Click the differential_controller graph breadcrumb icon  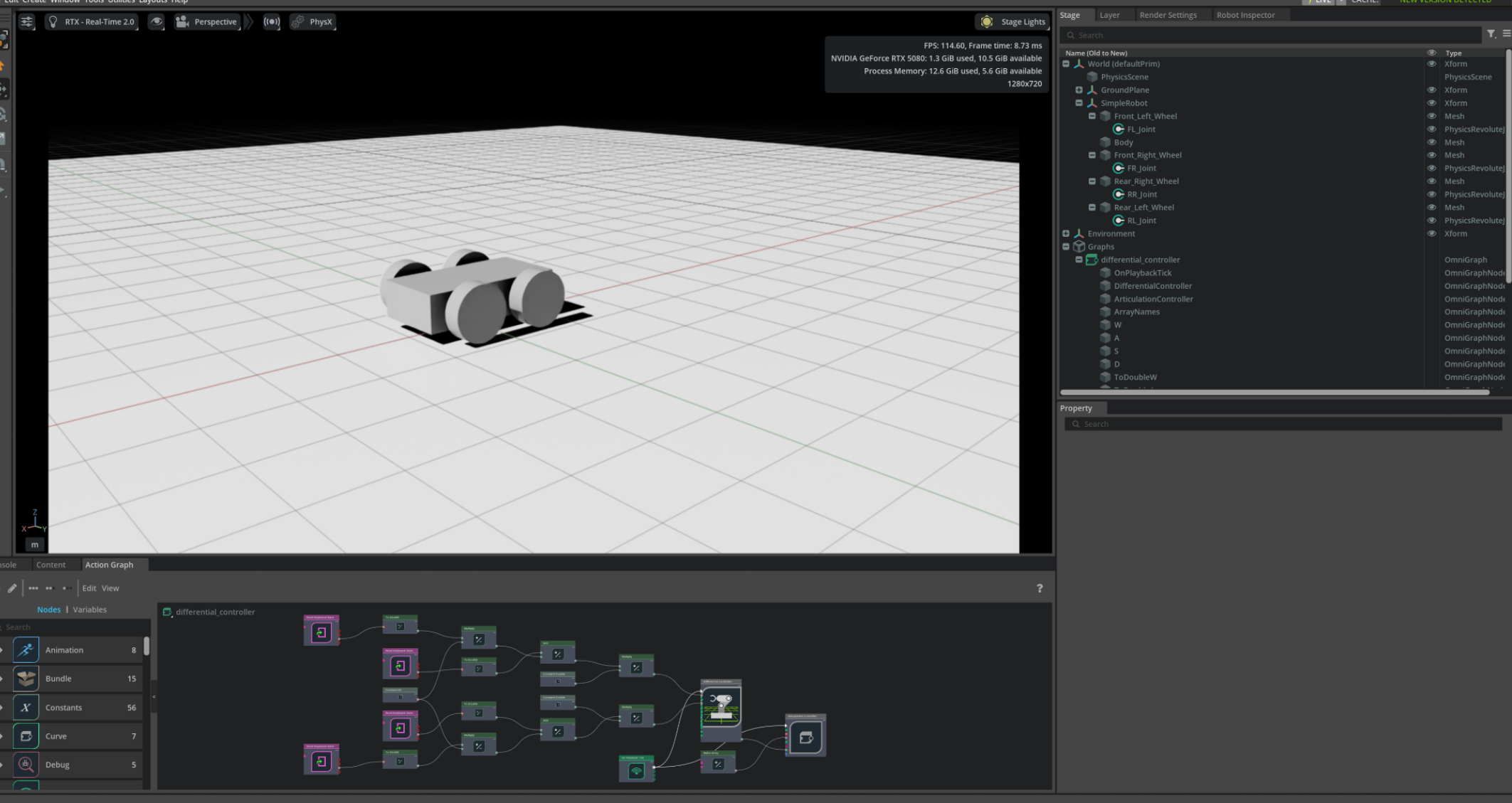coord(167,612)
